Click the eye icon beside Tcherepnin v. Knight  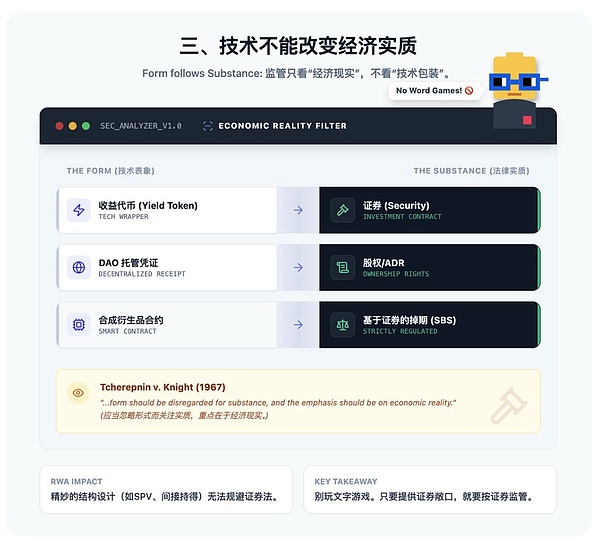(x=78, y=393)
